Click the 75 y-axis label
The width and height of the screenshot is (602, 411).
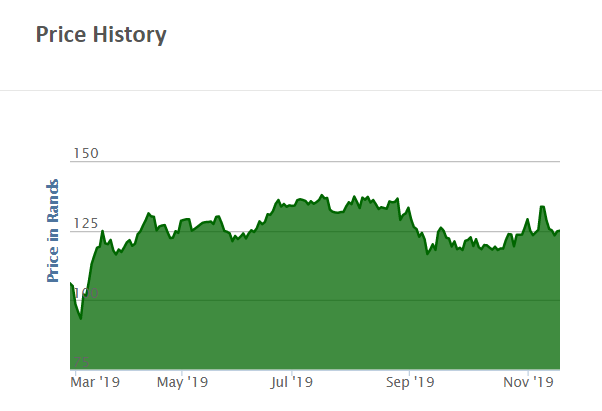[81, 362]
